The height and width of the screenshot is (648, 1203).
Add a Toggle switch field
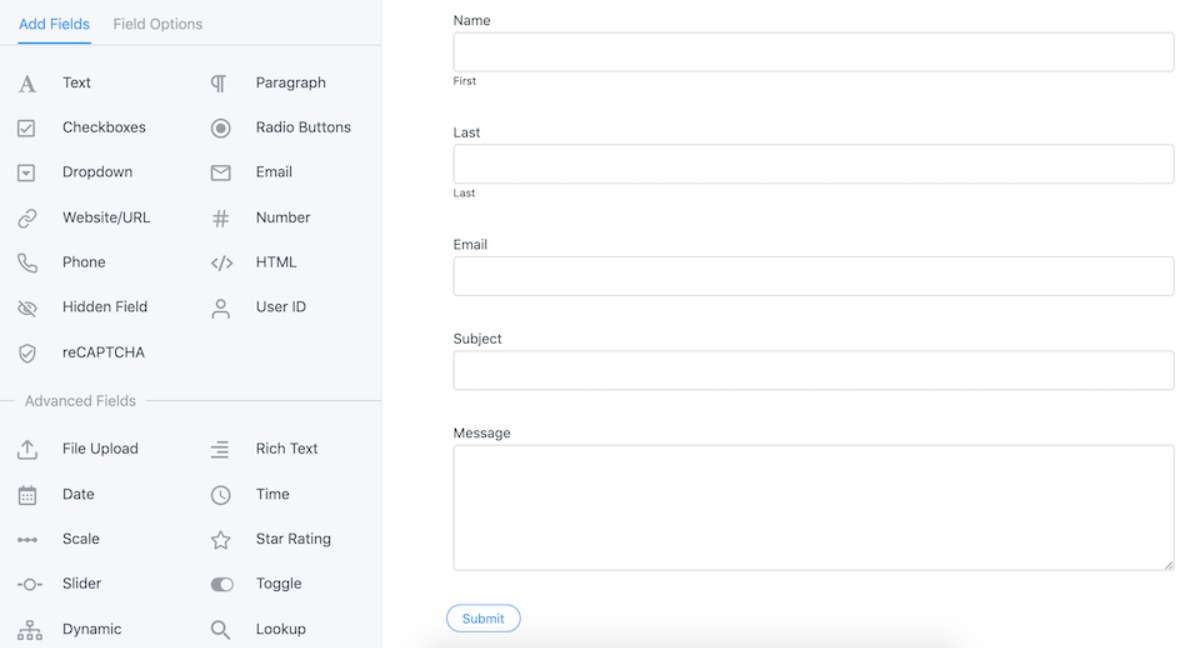click(x=278, y=584)
